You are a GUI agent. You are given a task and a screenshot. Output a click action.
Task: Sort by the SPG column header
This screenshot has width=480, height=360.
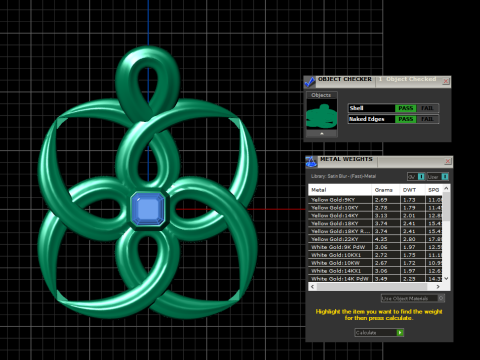tap(434, 190)
